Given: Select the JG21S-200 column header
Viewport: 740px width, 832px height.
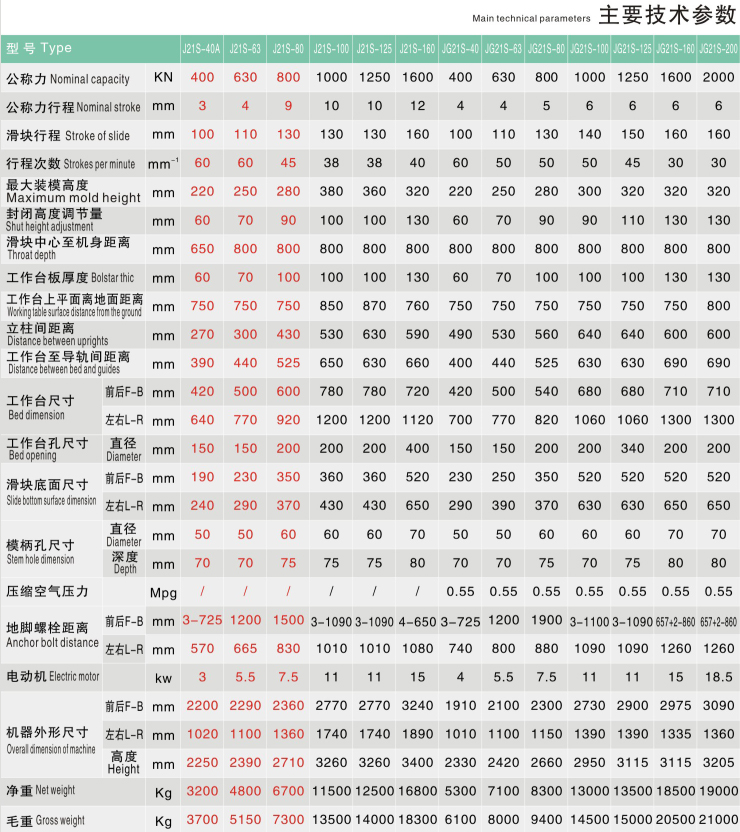Looking at the screenshot, I should tap(718, 49).
